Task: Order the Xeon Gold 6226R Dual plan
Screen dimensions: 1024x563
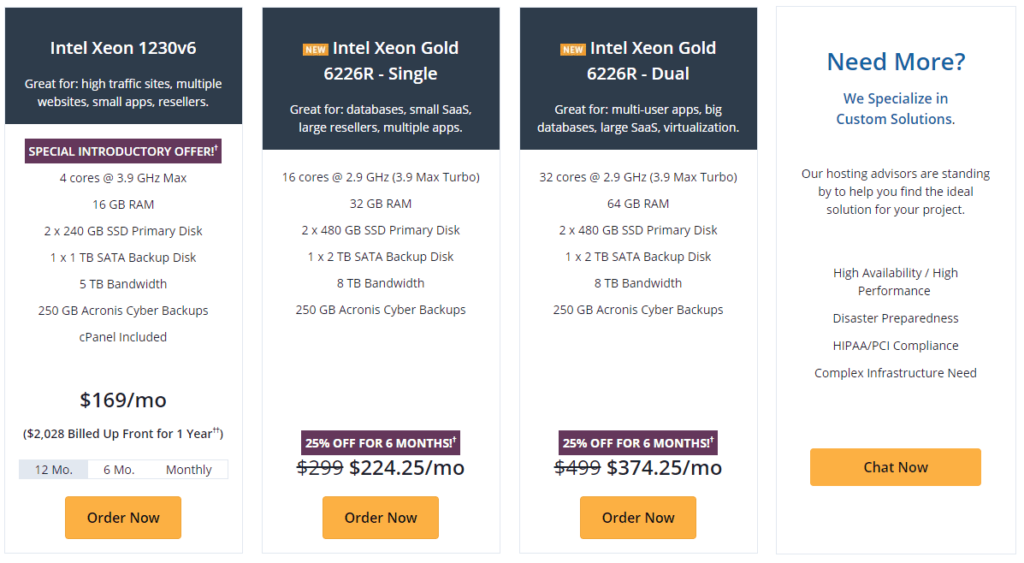Action: [638, 517]
